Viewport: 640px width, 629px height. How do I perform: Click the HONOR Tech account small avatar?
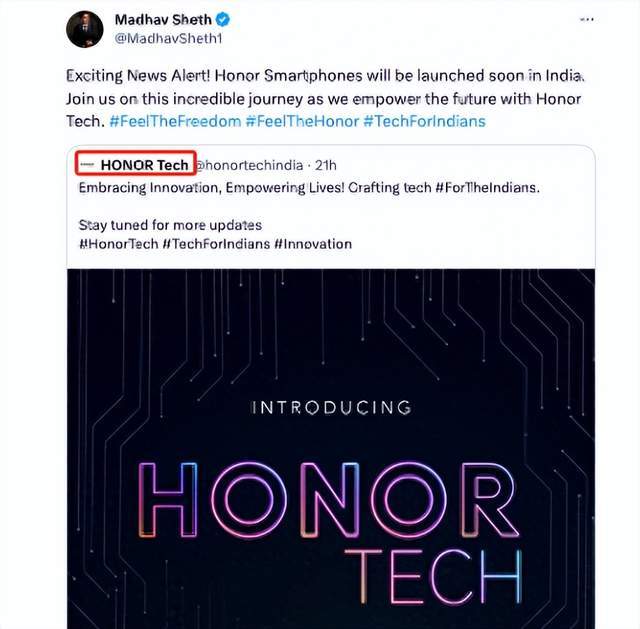point(87,164)
